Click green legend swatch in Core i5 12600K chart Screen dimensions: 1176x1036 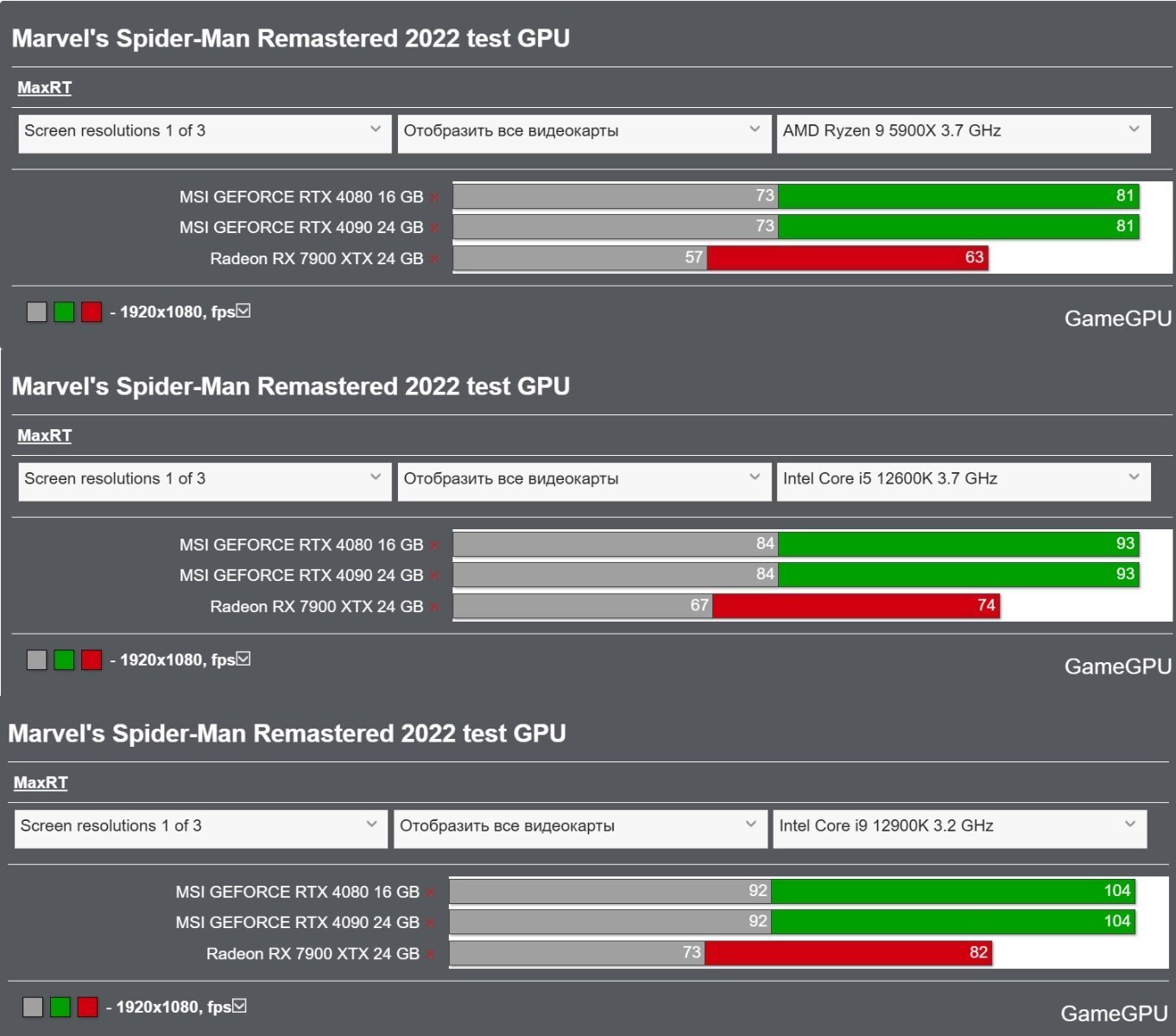(x=64, y=660)
